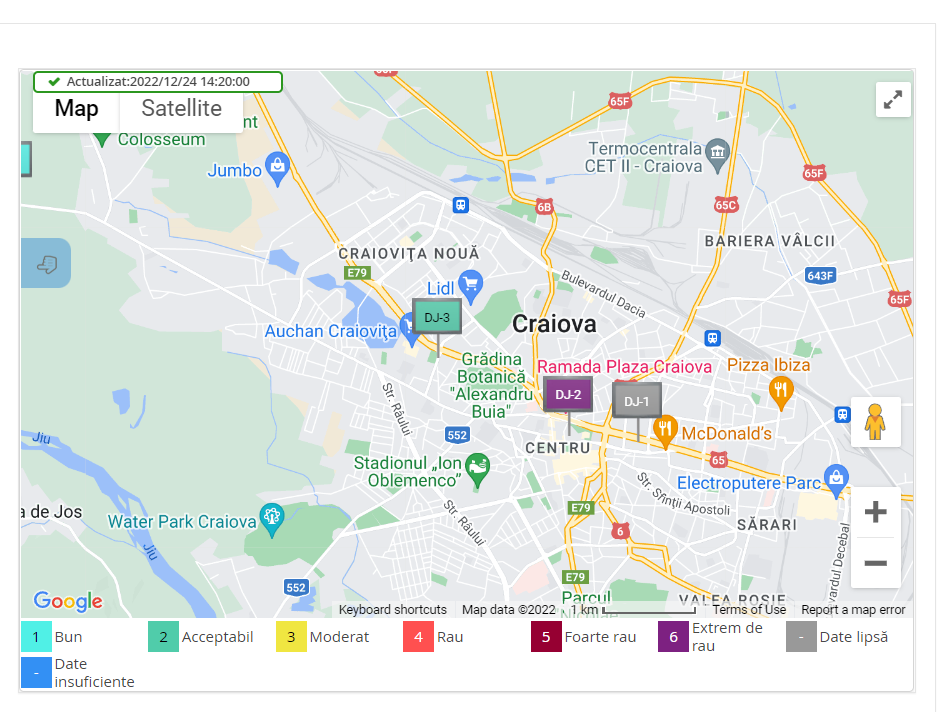Click the dark red Foarte rau swatch

(546, 637)
